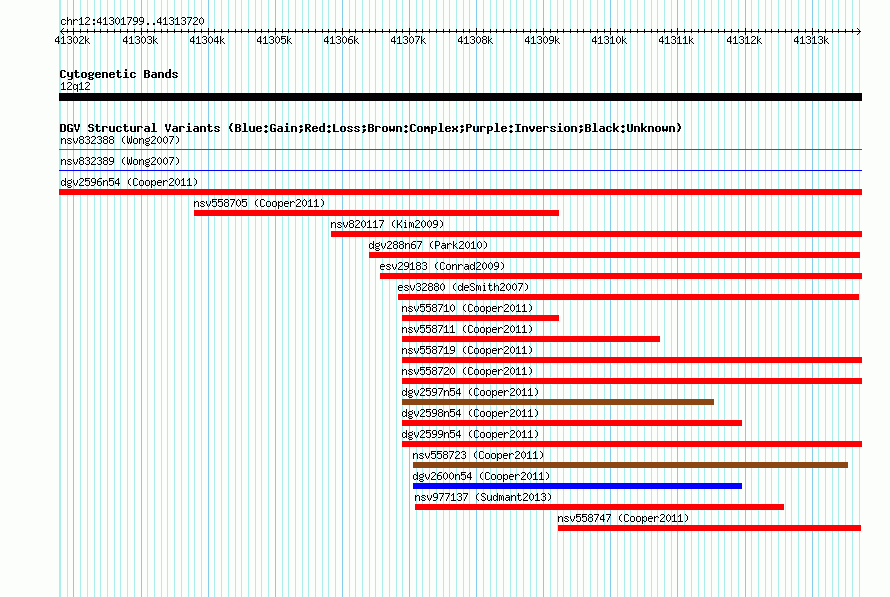Viewport: 890px width, 597px height.
Task: Click the 41303k ruler tick label
Action: [140, 40]
